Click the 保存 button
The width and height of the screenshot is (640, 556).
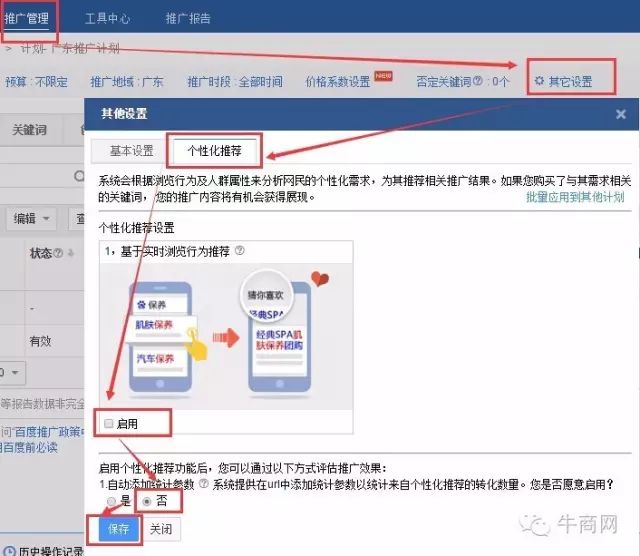pyautogui.click(x=118, y=529)
